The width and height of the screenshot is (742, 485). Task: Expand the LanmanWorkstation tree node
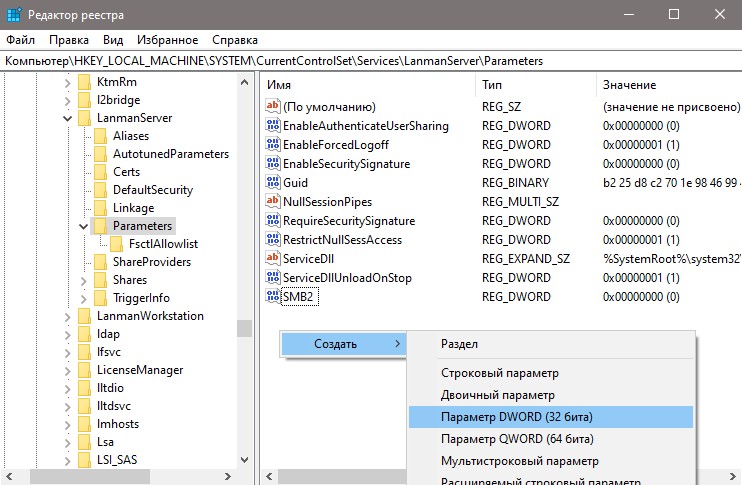67,317
